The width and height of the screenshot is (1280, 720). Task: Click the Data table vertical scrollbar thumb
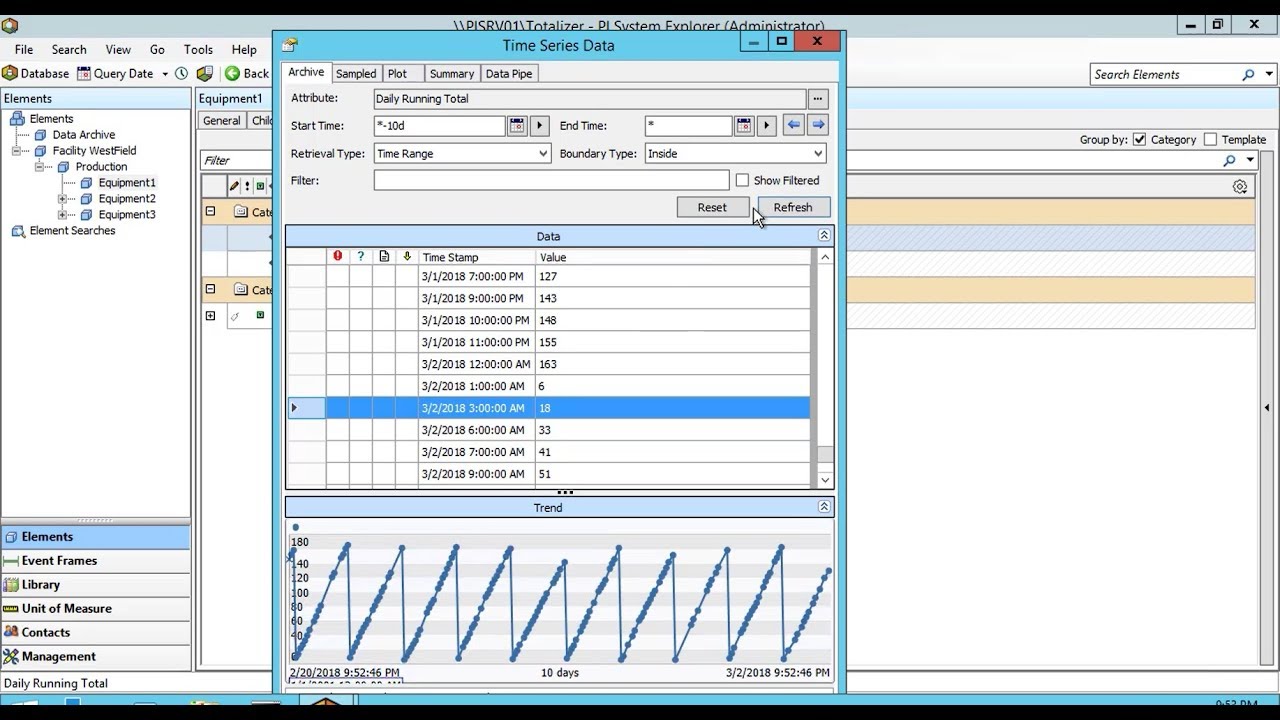(x=825, y=454)
